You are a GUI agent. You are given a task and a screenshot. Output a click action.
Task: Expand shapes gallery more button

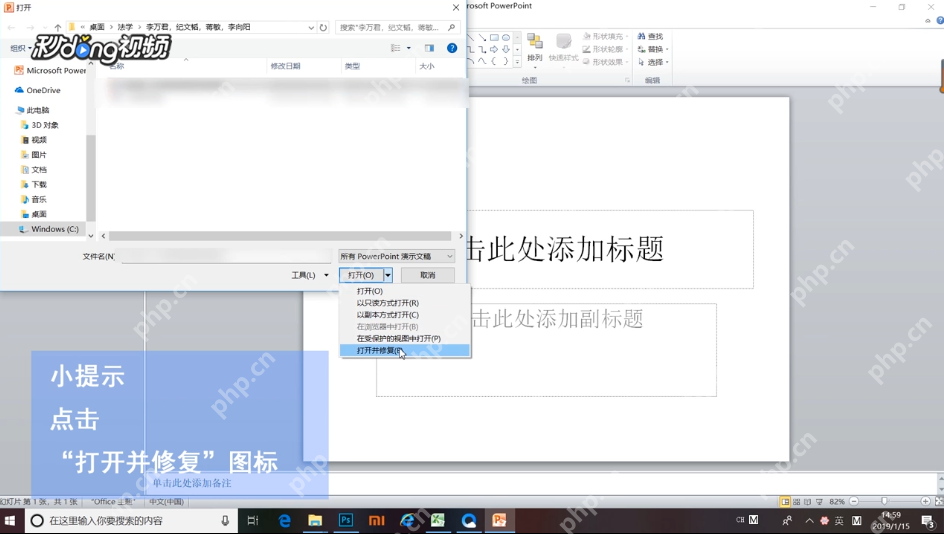tap(517, 61)
